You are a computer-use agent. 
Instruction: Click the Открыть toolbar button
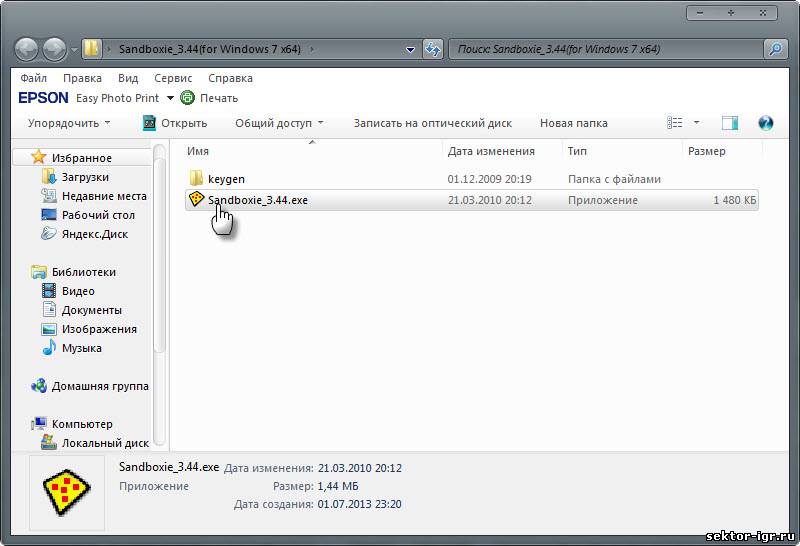point(174,123)
